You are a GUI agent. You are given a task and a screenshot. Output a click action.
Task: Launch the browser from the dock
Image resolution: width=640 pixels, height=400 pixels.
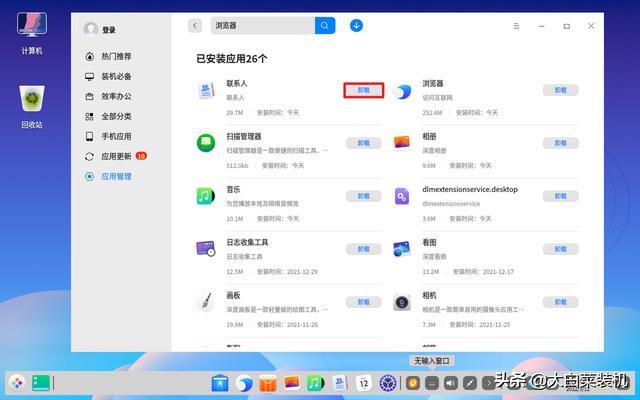pos(244,383)
